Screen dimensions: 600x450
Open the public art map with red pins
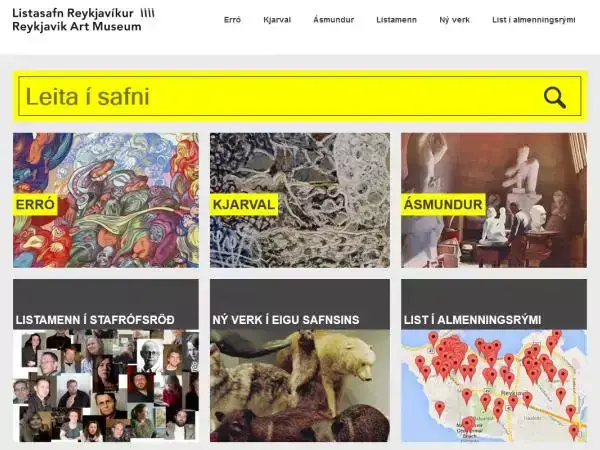[x=494, y=386]
